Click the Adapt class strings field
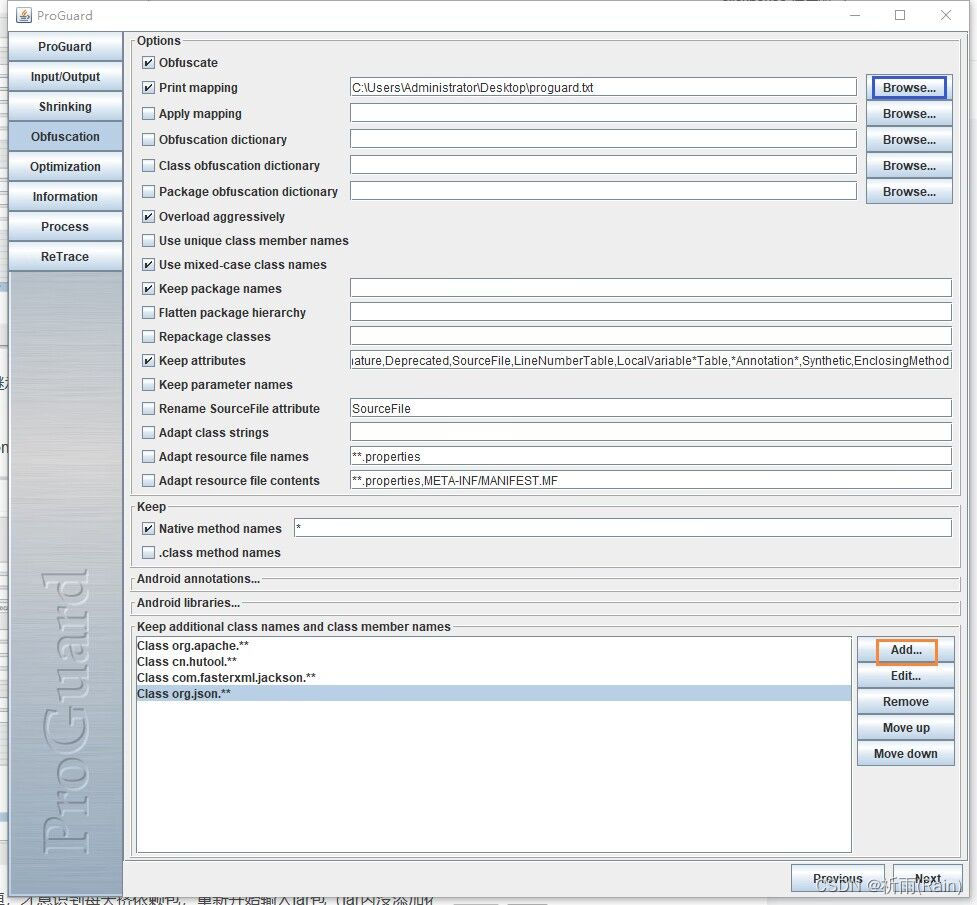The height and width of the screenshot is (905, 977). pyautogui.click(x=651, y=432)
